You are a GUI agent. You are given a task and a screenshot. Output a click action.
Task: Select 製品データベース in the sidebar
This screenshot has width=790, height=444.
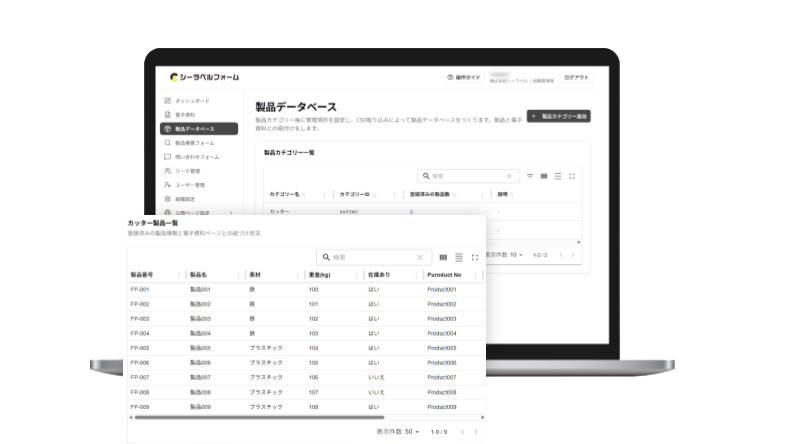tap(199, 129)
